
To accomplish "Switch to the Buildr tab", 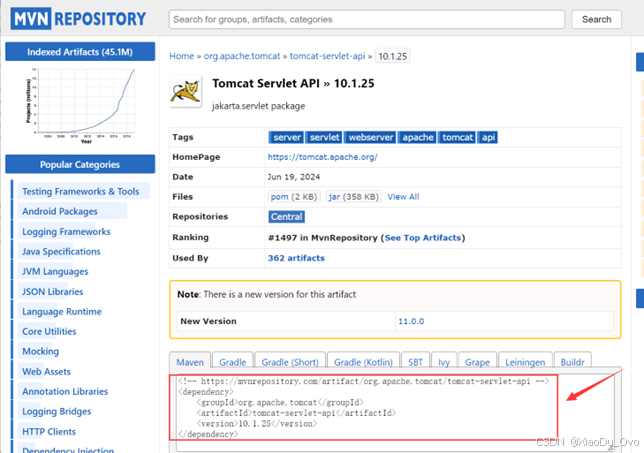I will 572,361.
